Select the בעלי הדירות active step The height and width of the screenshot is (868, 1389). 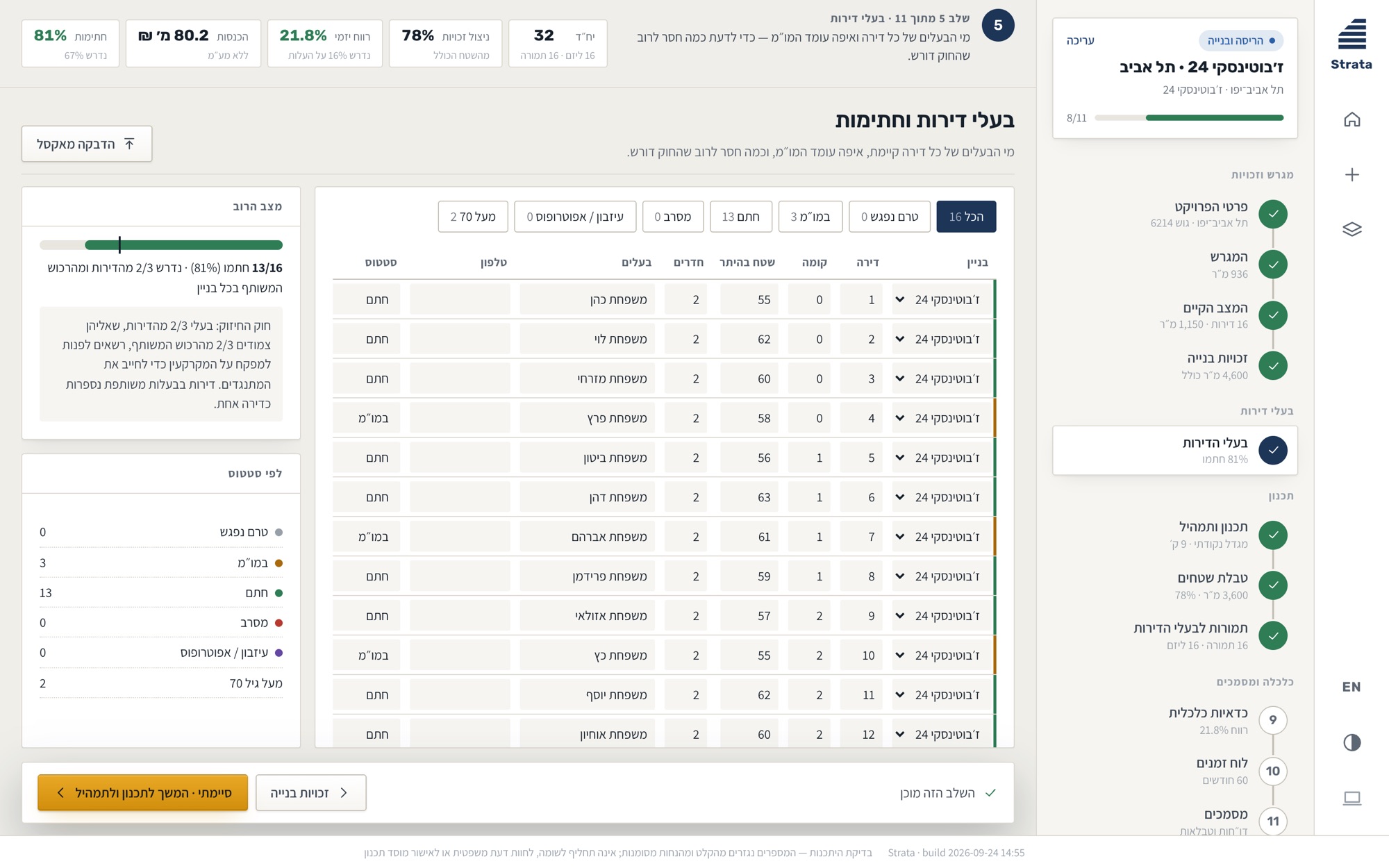1175,450
